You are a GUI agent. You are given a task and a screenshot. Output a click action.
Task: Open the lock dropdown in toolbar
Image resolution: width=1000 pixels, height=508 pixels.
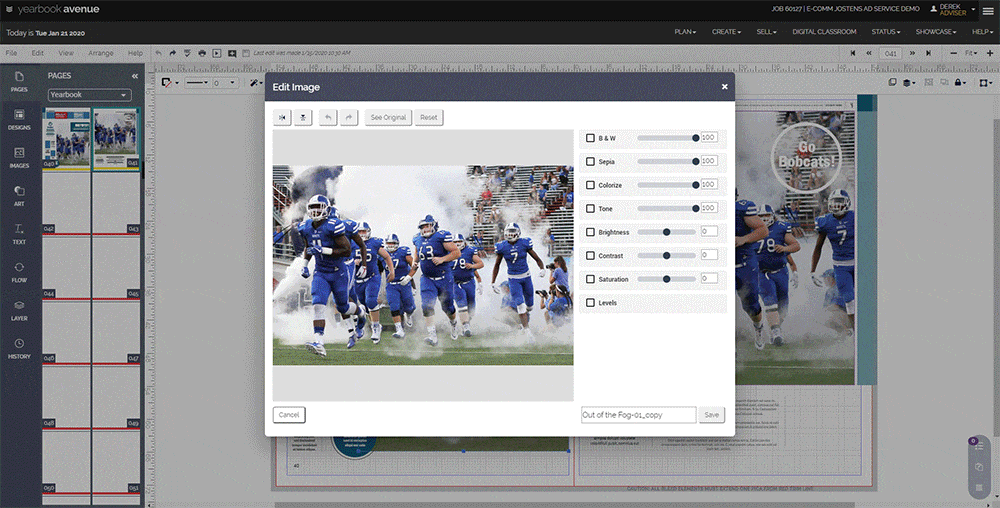tap(959, 83)
